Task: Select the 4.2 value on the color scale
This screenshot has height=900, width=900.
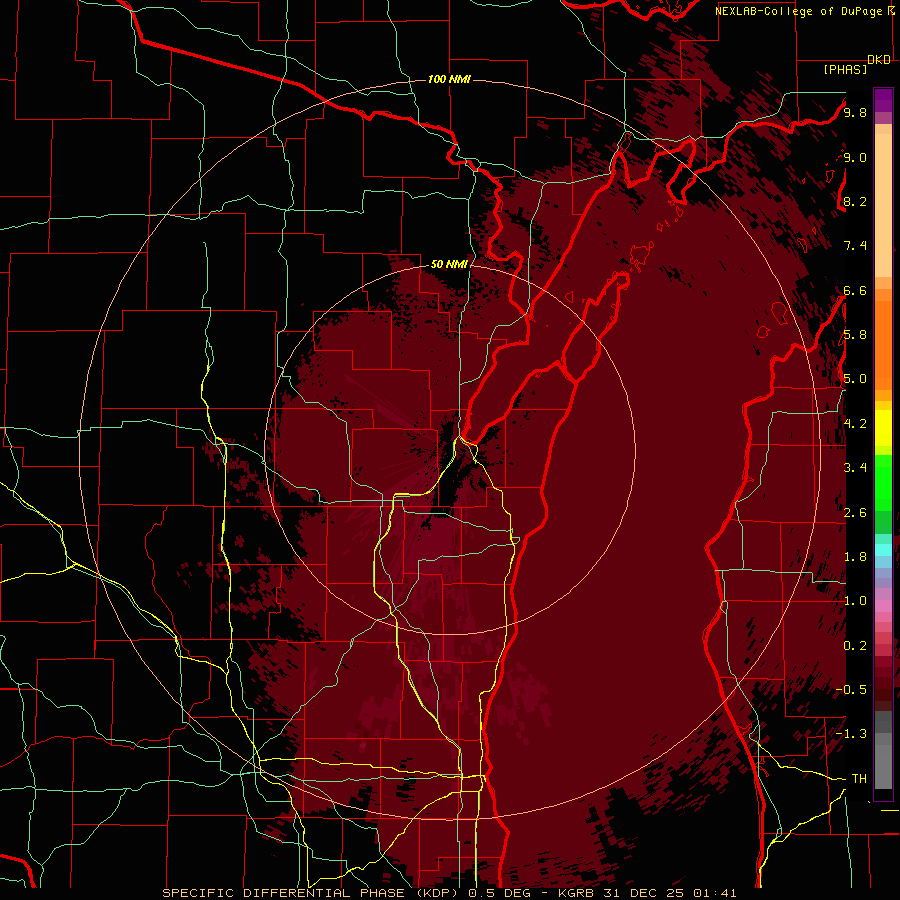Action: coord(855,424)
